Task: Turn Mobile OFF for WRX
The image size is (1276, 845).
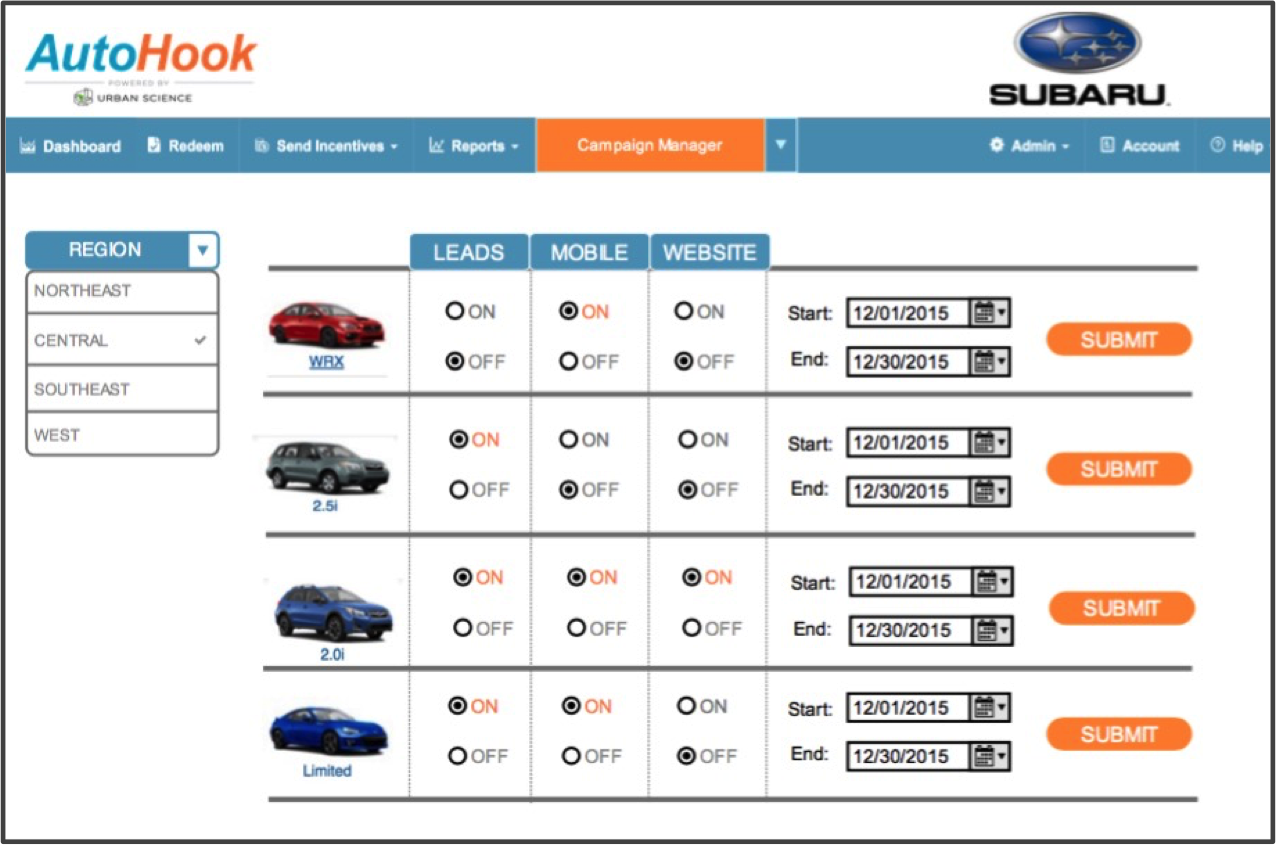Action: [569, 362]
